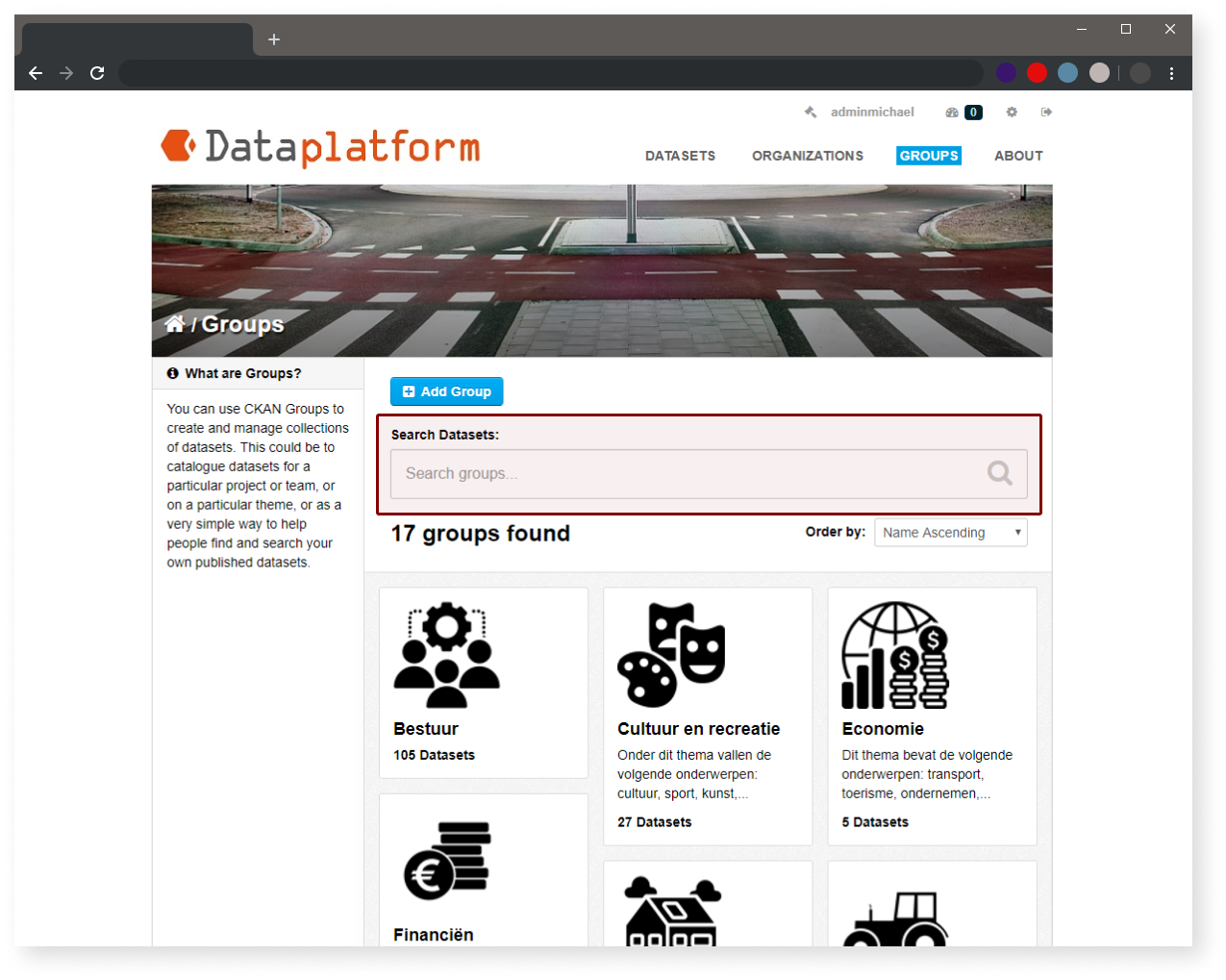Select the Groups menu item
The width and height of the screenshot is (1226, 980).
point(929,156)
